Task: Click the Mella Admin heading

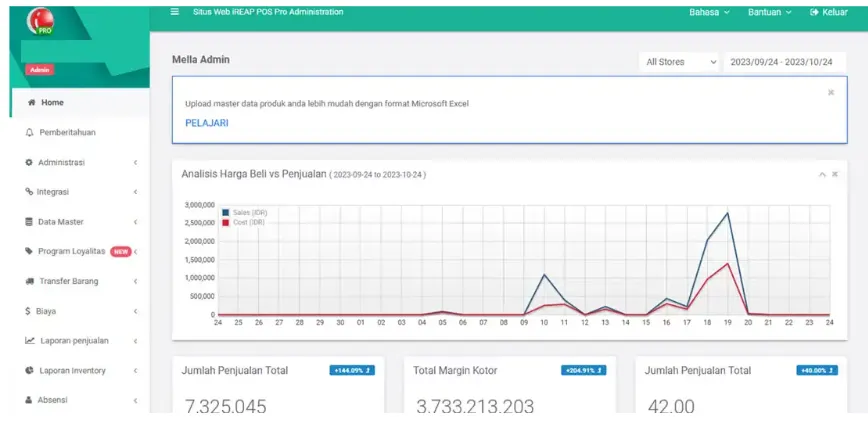Action: [200, 60]
